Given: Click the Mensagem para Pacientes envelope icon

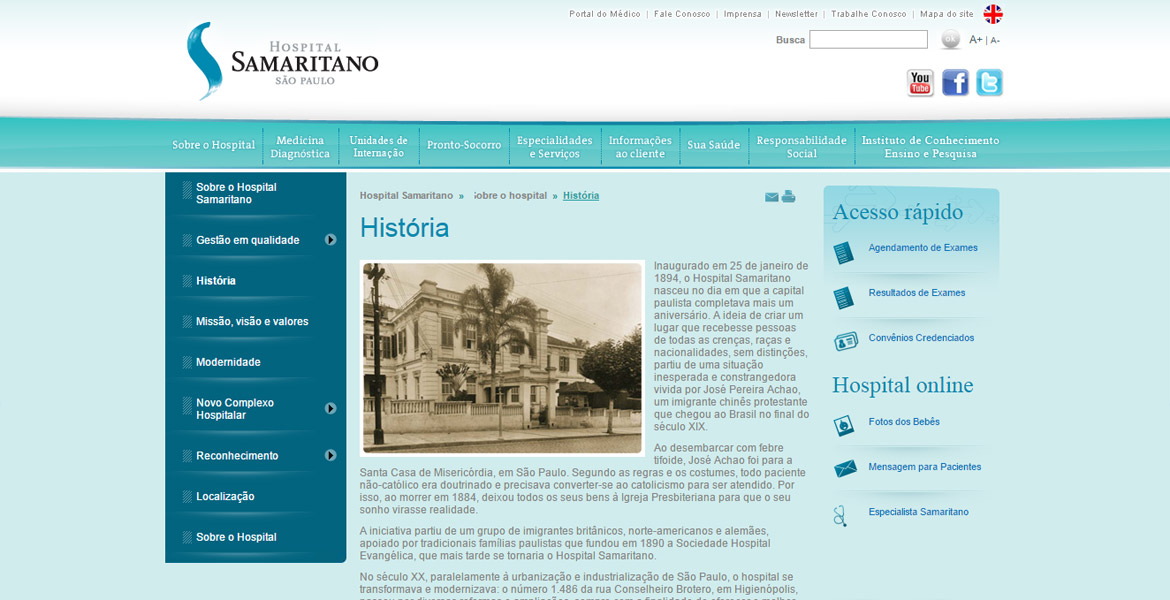Looking at the screenshot, I should tap(845, 469).
